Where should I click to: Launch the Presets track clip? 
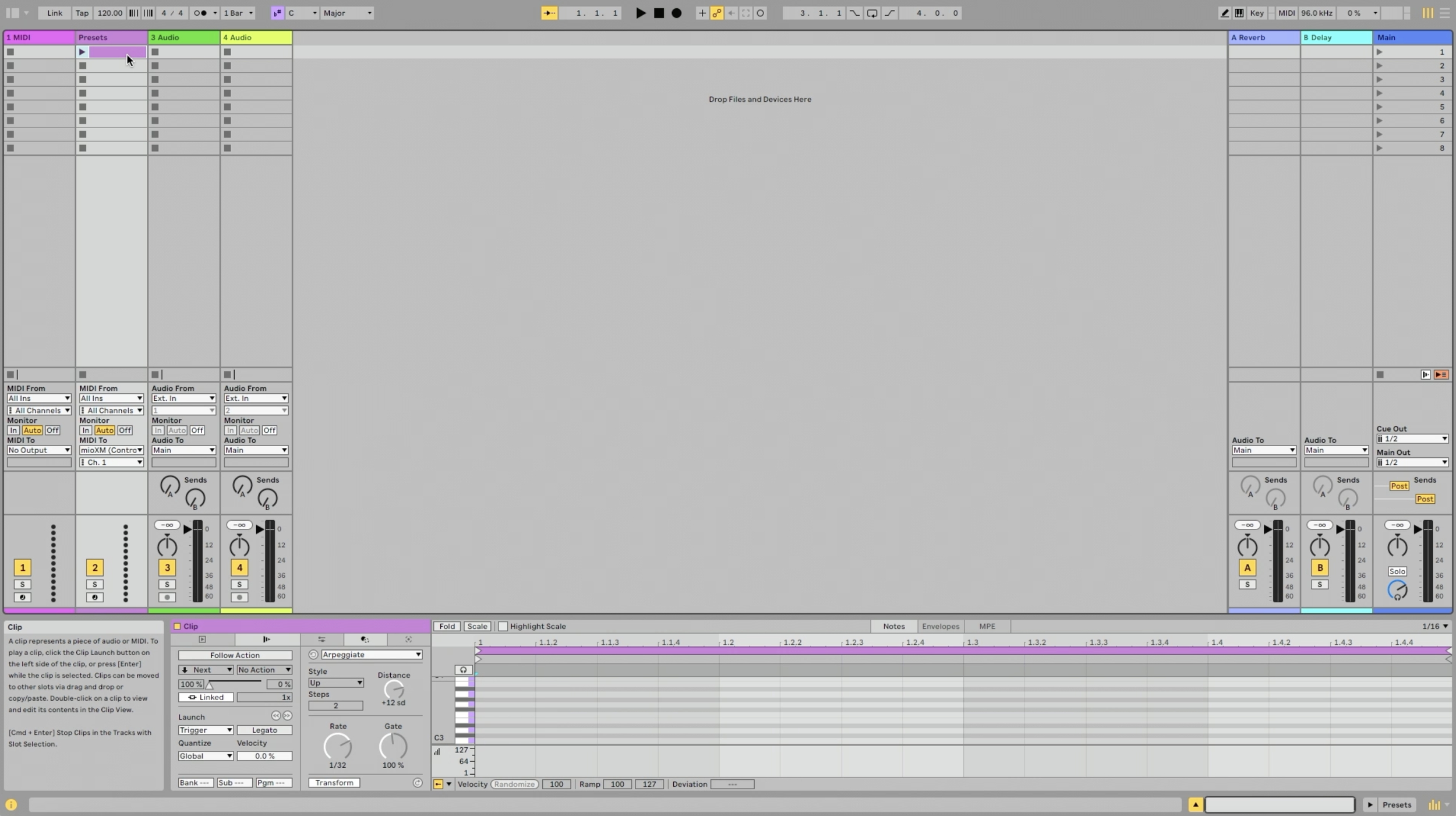tap(82, 52)
